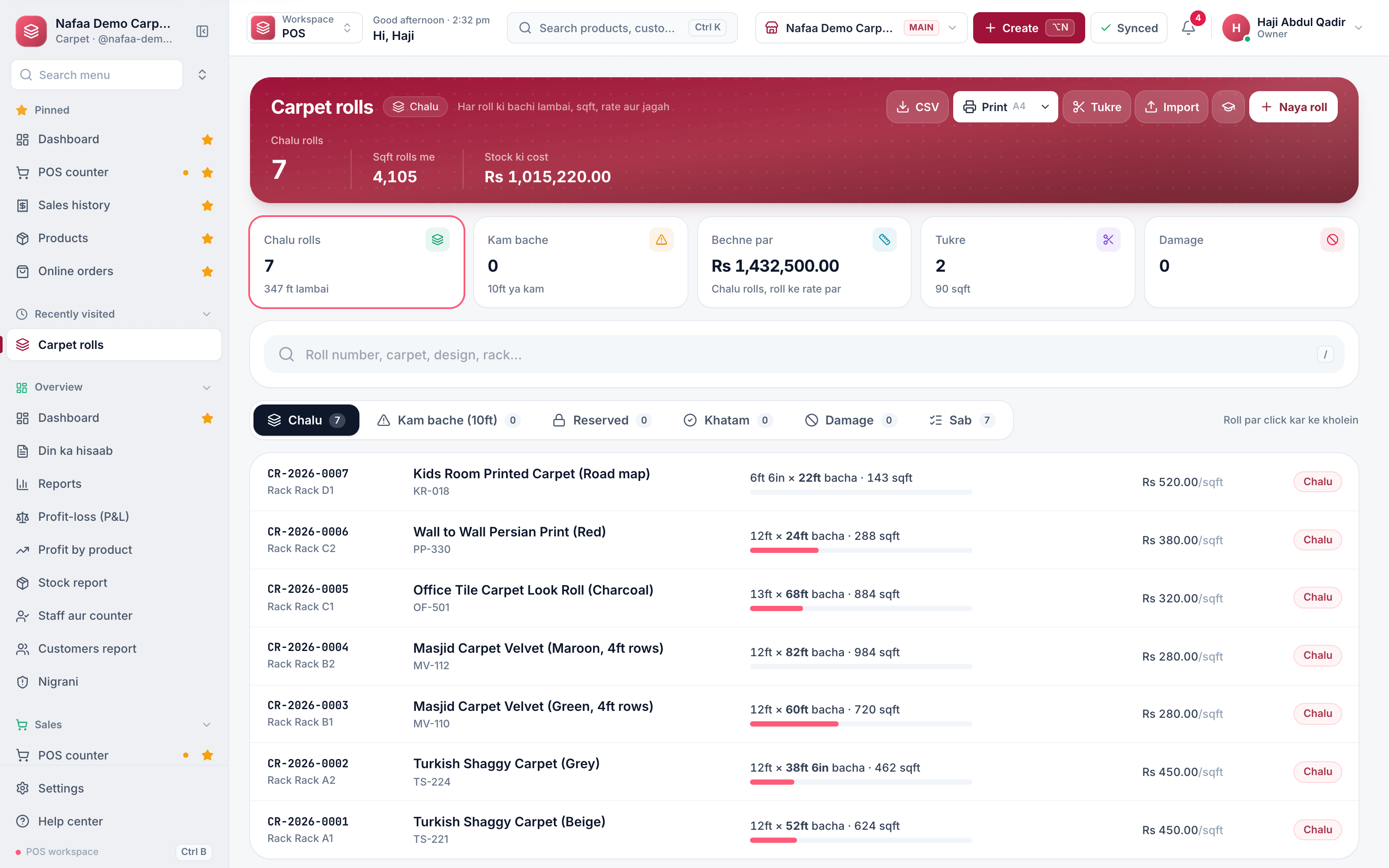Click the Naya roll button
1389x868 pixels.
pyautogui.click(x=1293, y=107)
